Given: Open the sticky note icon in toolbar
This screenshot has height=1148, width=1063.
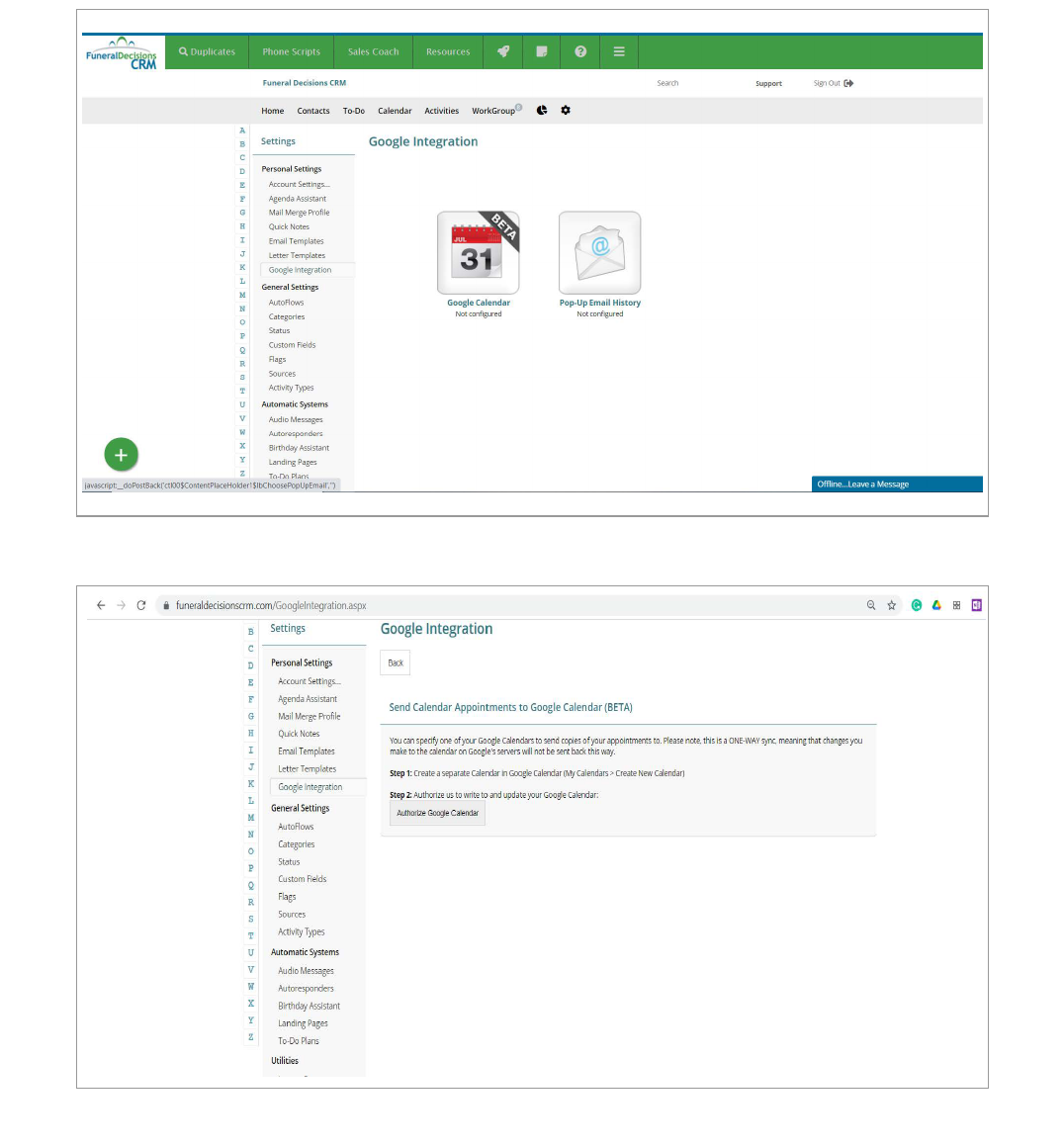Looking at the screenshot, I should [542, 51].
